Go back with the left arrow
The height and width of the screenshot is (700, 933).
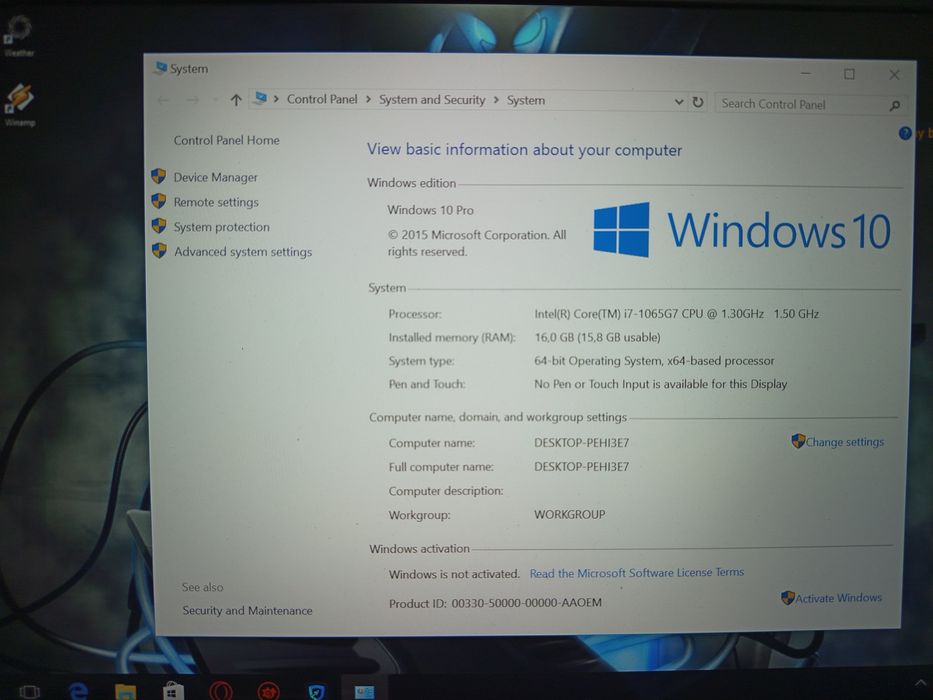click(163, 101)
